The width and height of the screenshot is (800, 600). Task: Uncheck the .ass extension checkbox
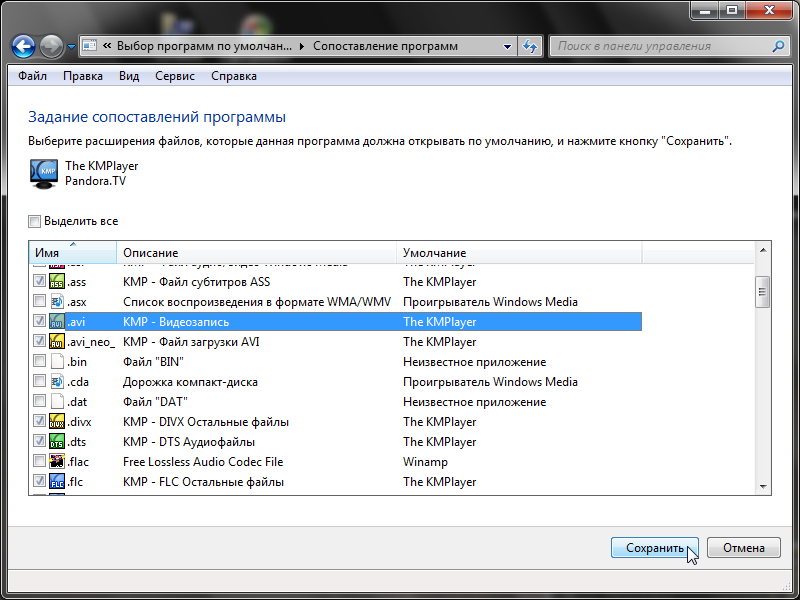coord(39,281)
